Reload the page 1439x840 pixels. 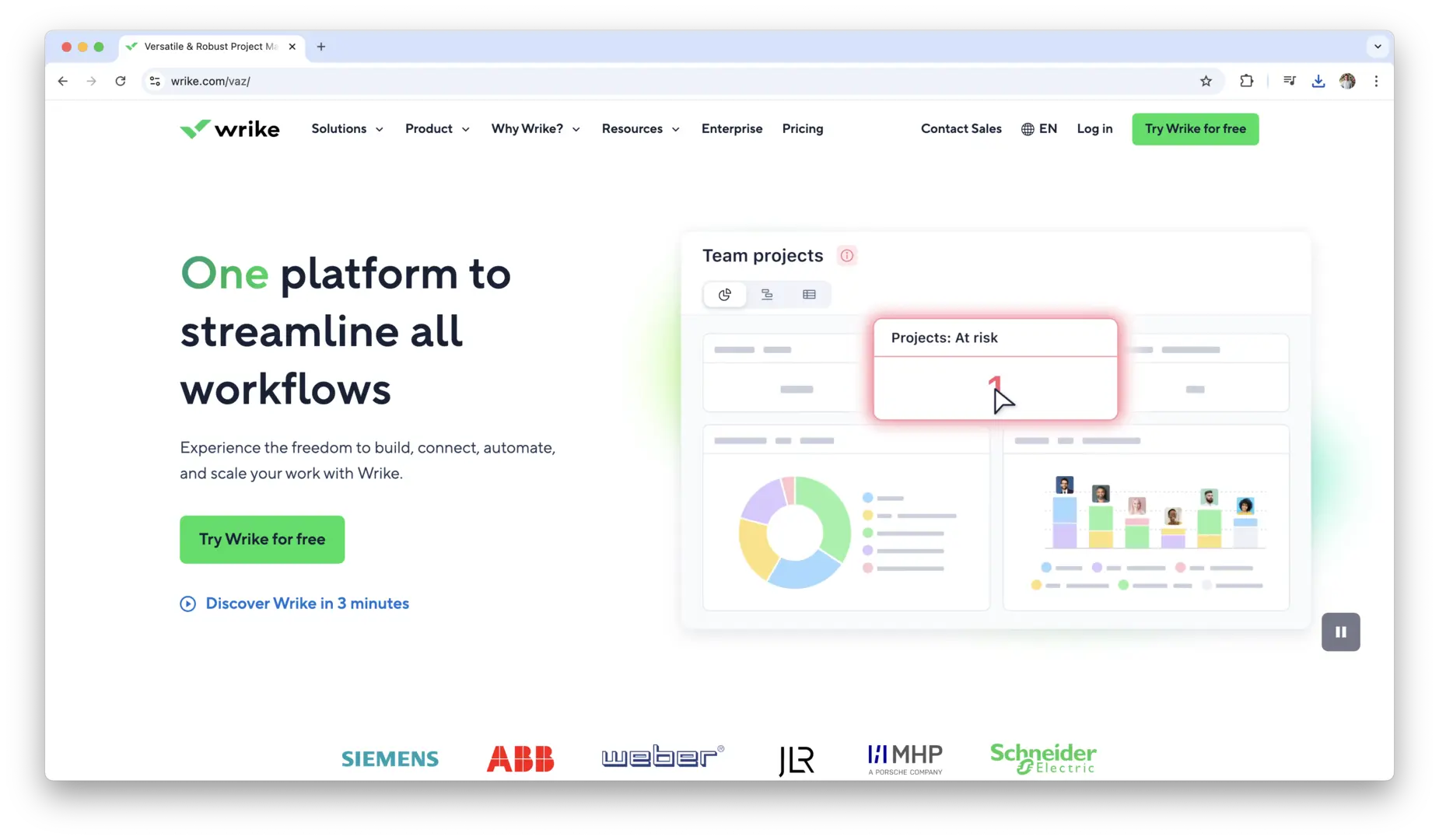pyautogui.click(x=121, y=81)
